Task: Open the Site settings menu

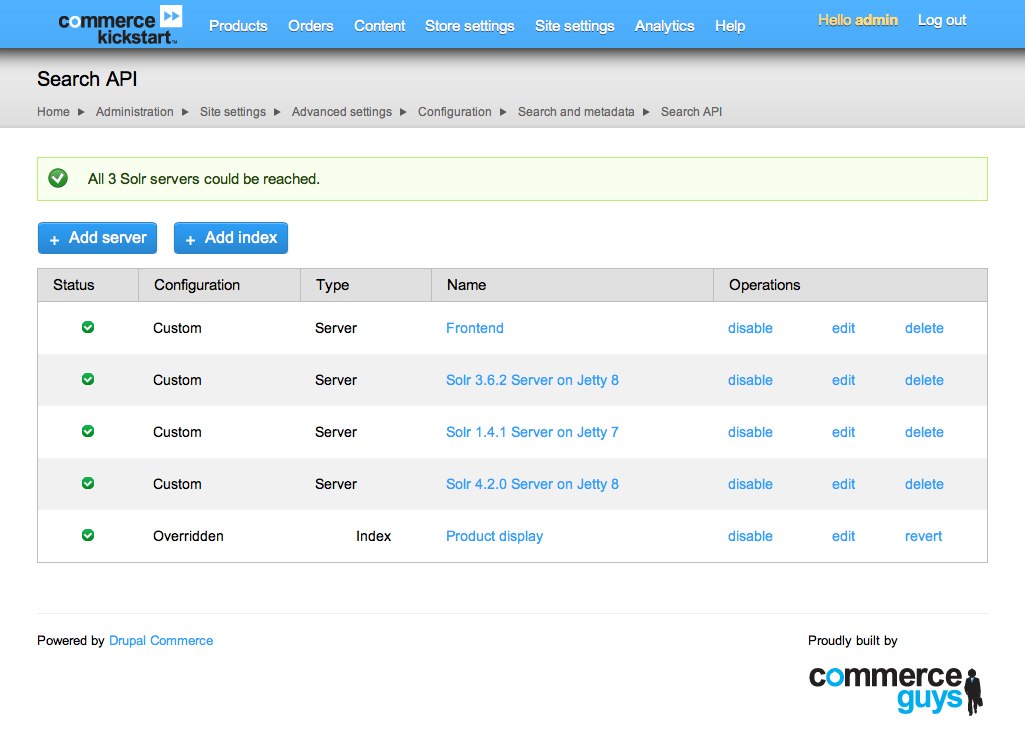Action: [x=574, y=26]
